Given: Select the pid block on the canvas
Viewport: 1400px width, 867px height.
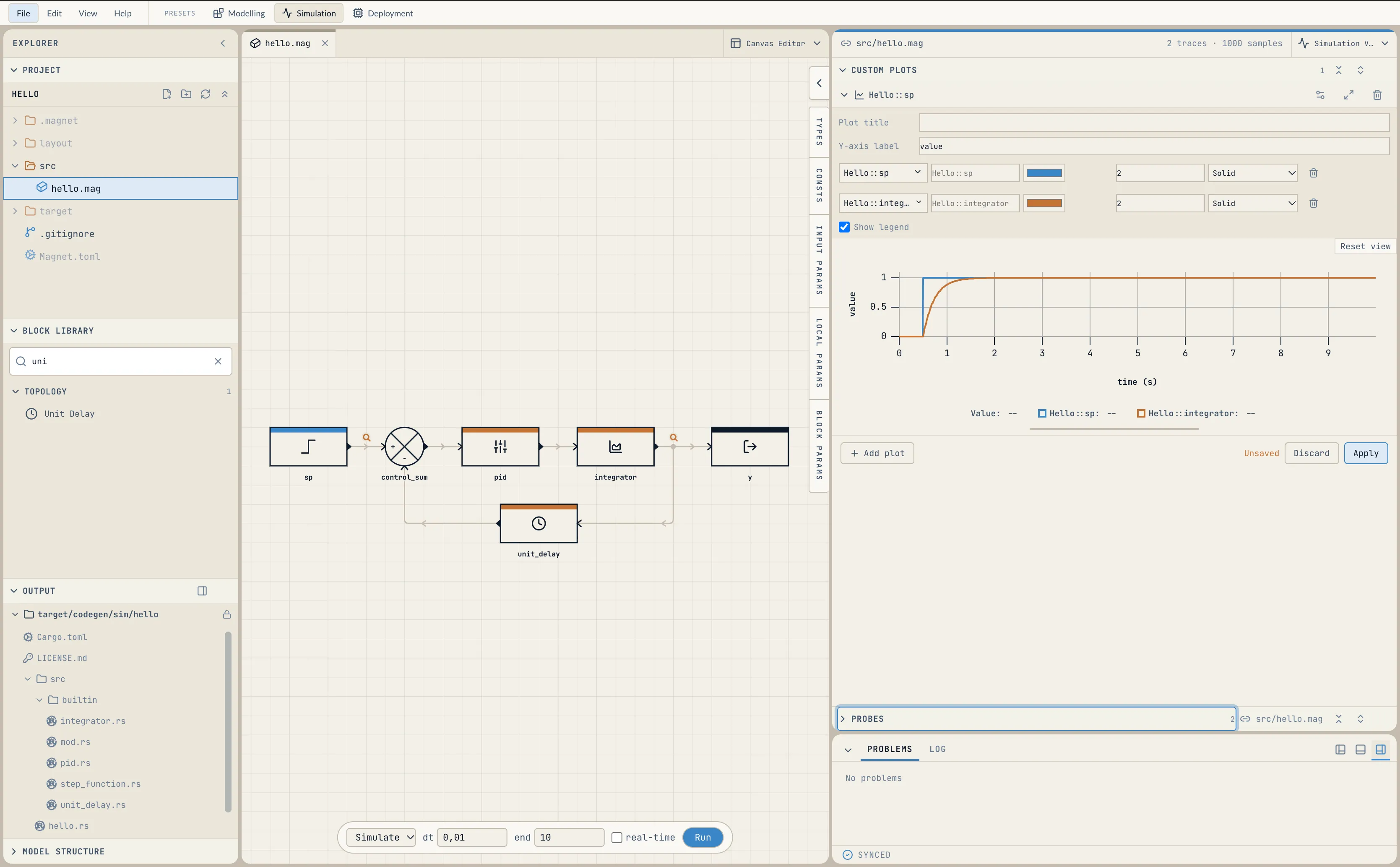Looking at the screenshot, I should [x=500, y=447].
